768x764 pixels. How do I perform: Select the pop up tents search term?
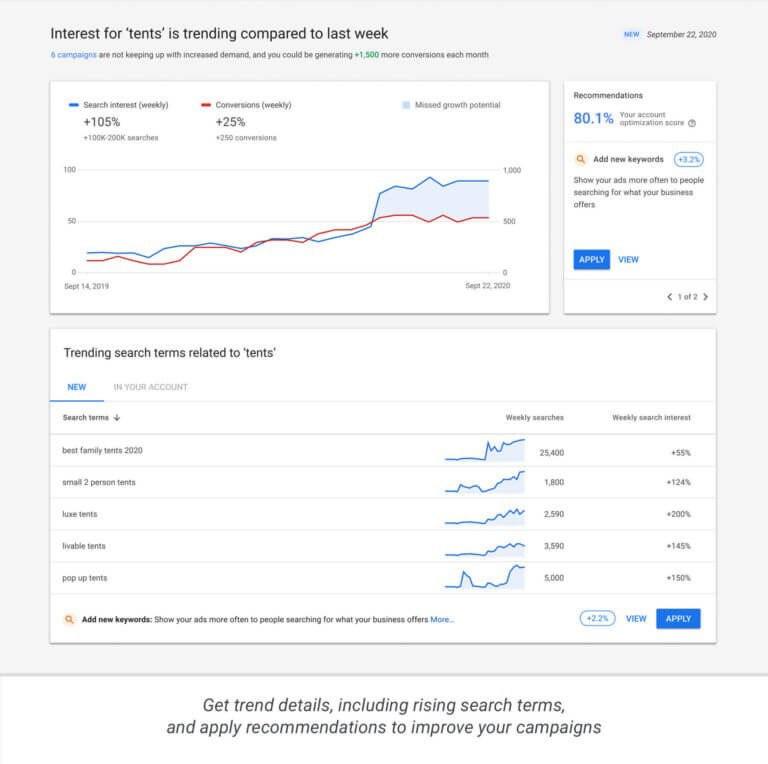(x=85, y=578)
